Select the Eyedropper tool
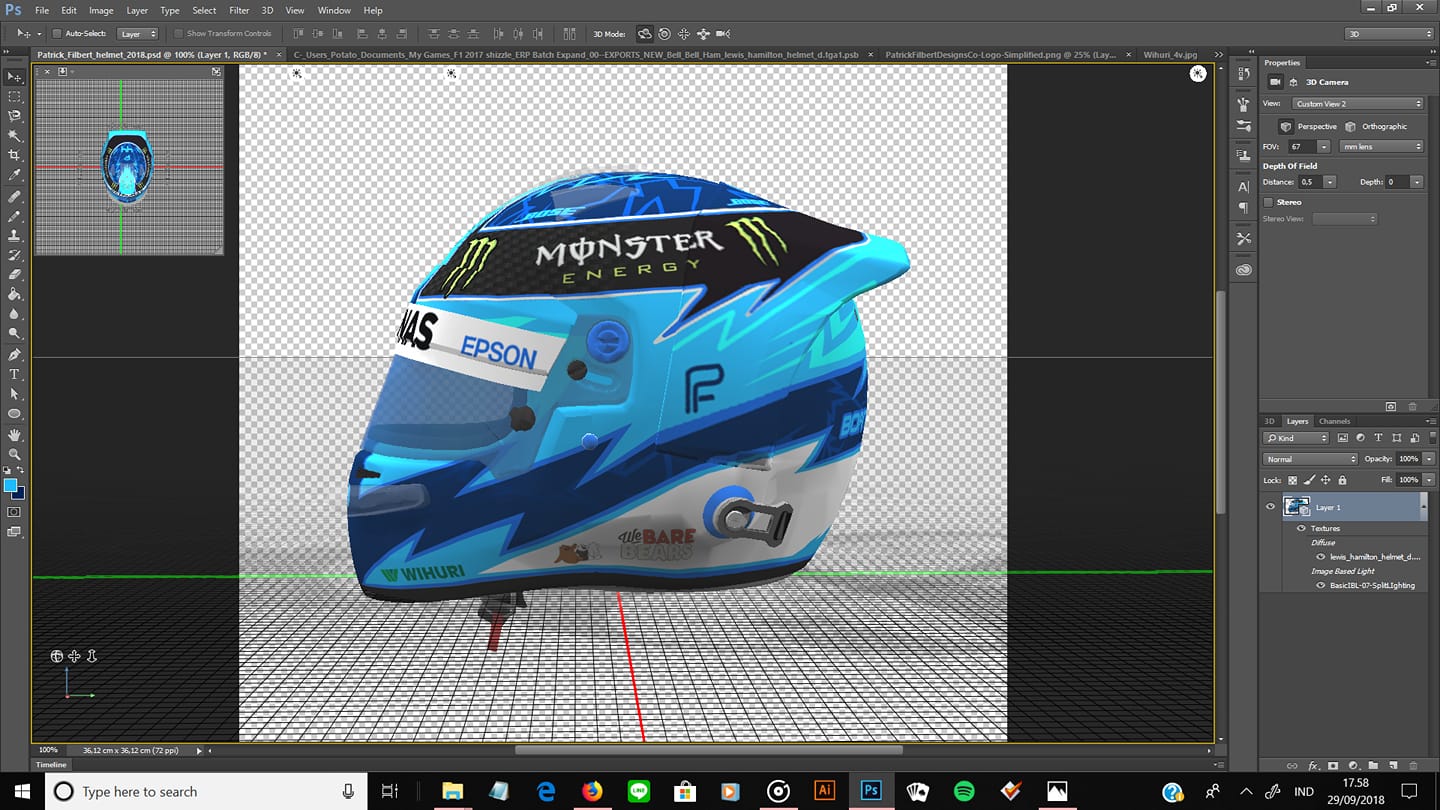 coord(14,176)
